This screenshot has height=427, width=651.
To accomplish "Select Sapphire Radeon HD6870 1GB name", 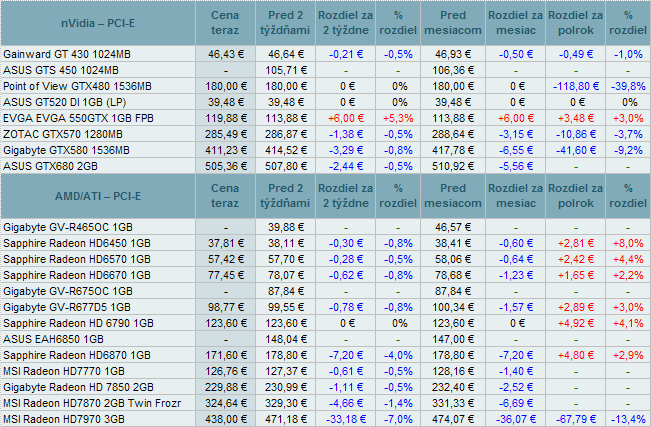I will pos(77,355).
